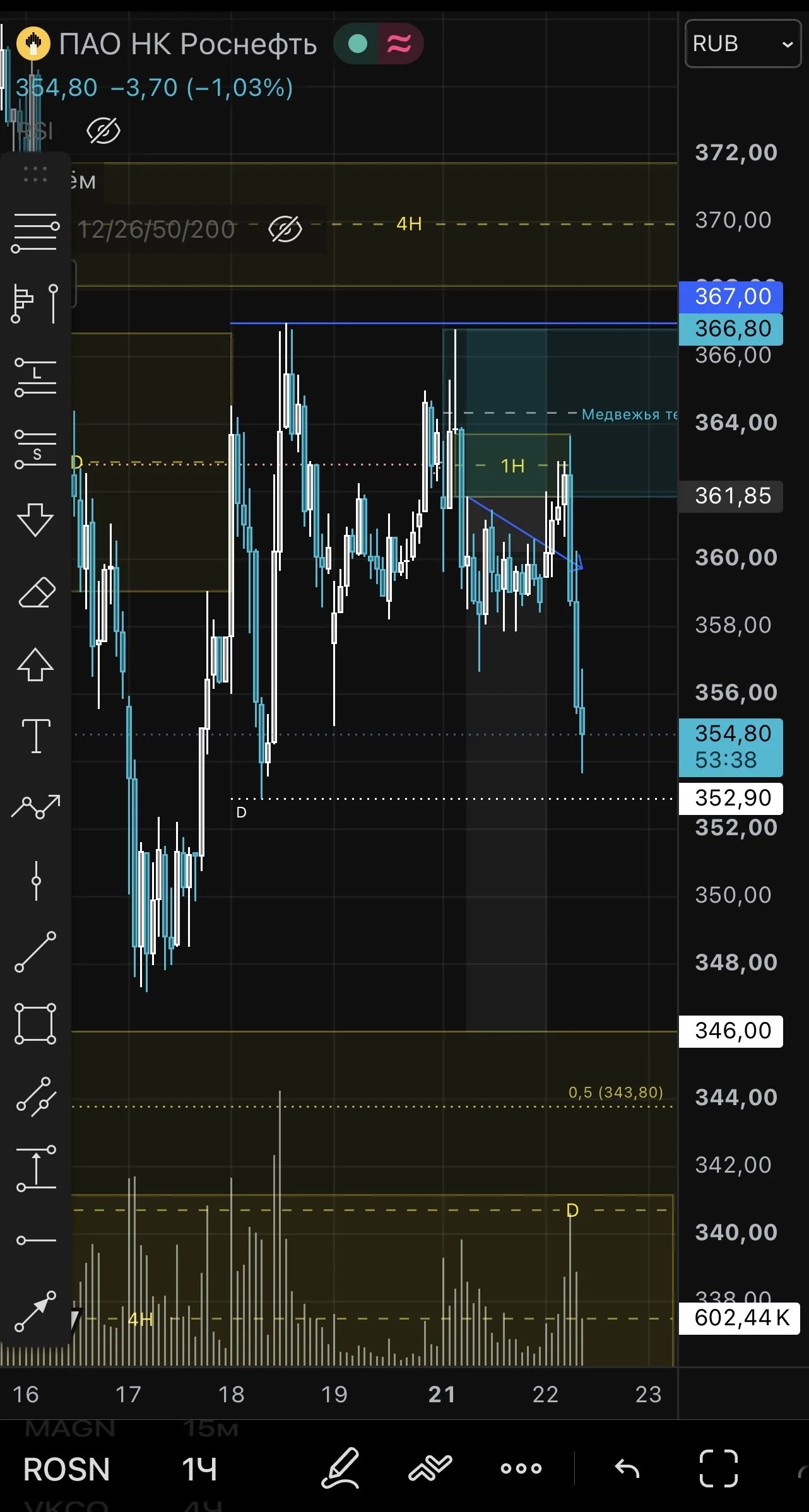Tap the 340,00 price axis label

(736, 1233)
